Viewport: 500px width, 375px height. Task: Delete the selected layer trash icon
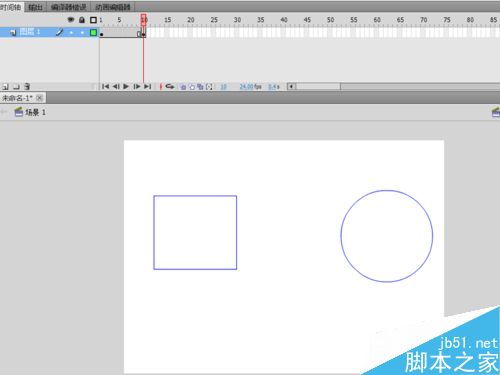27,87
